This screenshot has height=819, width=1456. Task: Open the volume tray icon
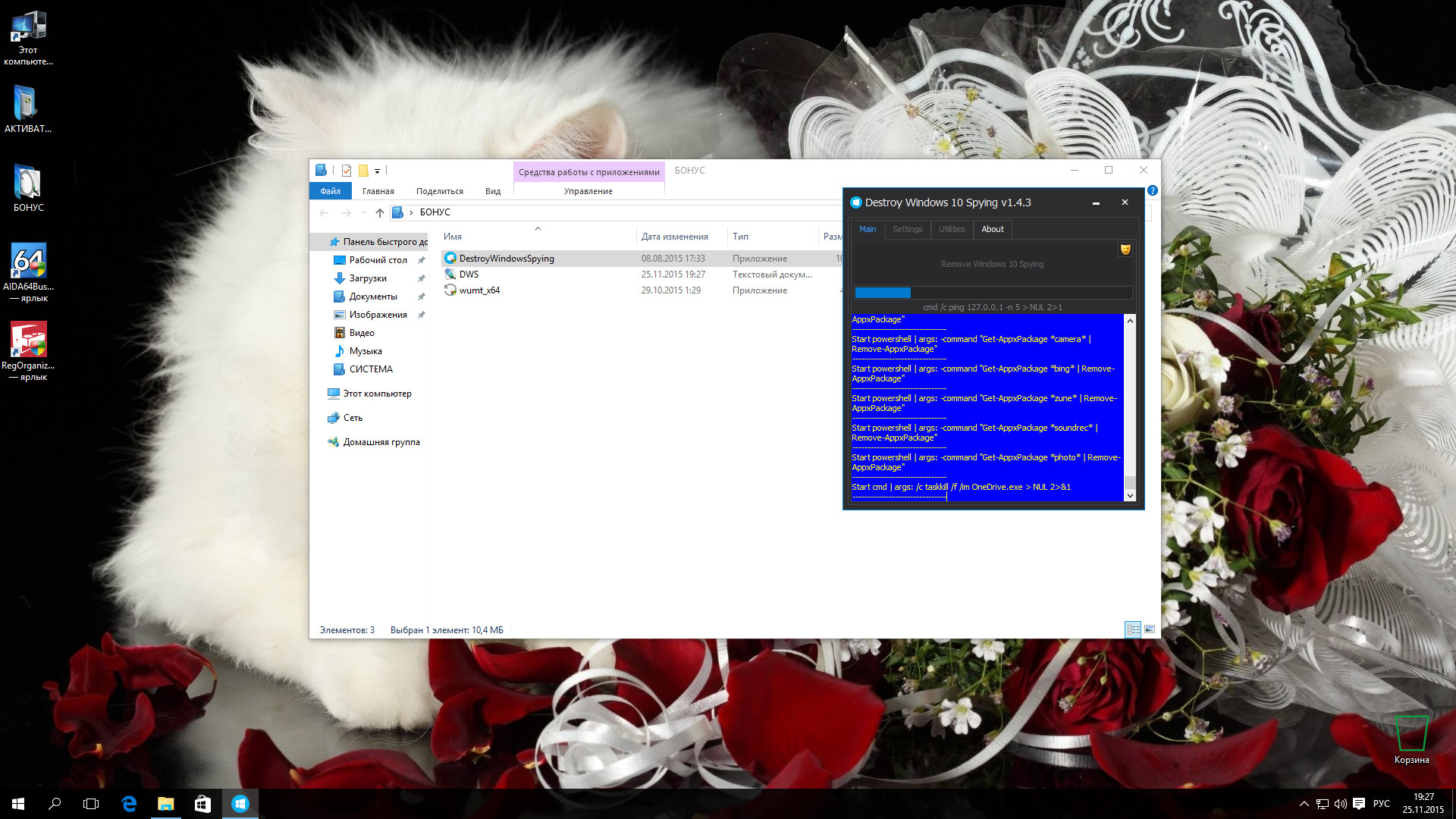tap(1341, 804)
